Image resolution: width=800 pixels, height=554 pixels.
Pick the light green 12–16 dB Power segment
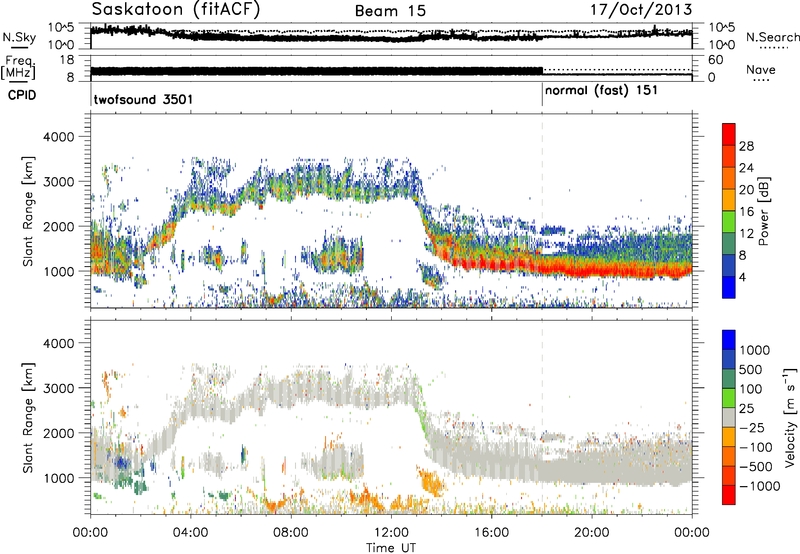pyautogui.click(x=729, y=222)
